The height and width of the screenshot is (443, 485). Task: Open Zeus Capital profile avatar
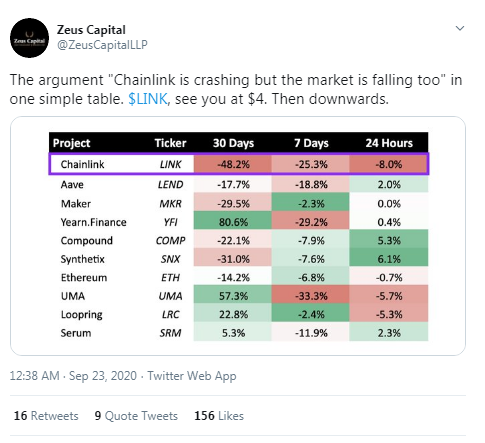click(30, 38)
